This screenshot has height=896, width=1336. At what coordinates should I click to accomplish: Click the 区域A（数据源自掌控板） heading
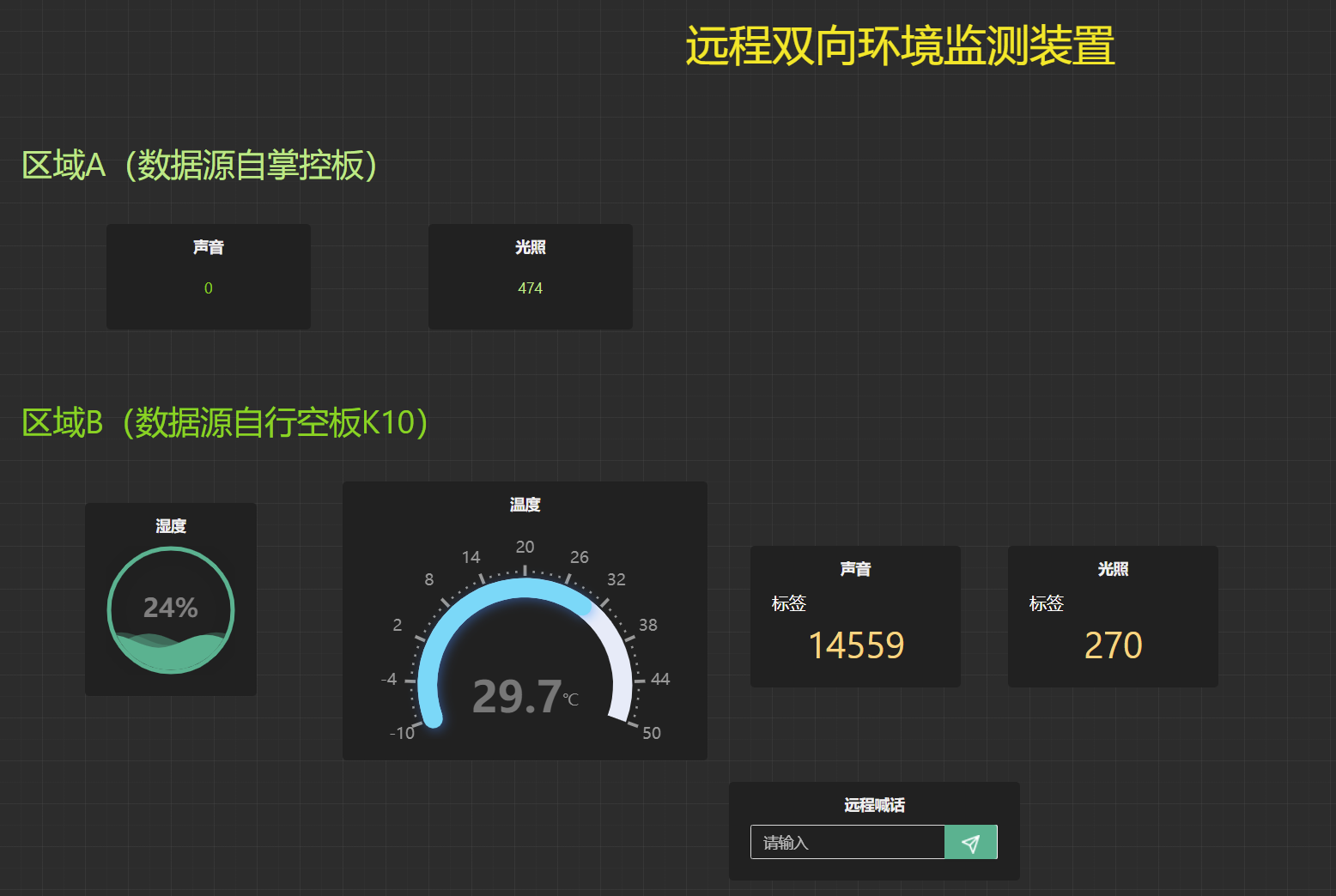tap(199, 166)
